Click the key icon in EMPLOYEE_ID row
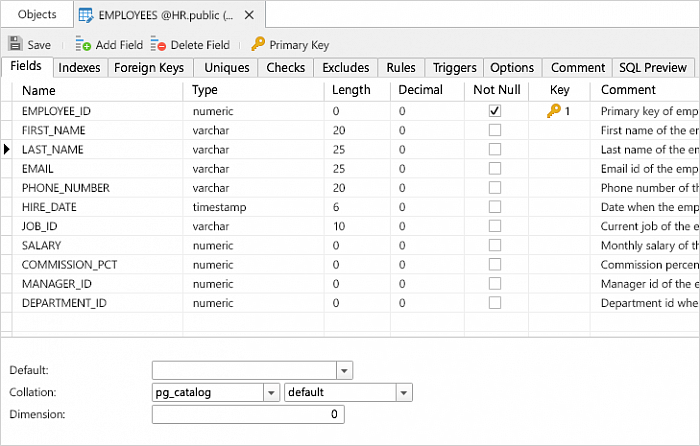 coord(554,111)
